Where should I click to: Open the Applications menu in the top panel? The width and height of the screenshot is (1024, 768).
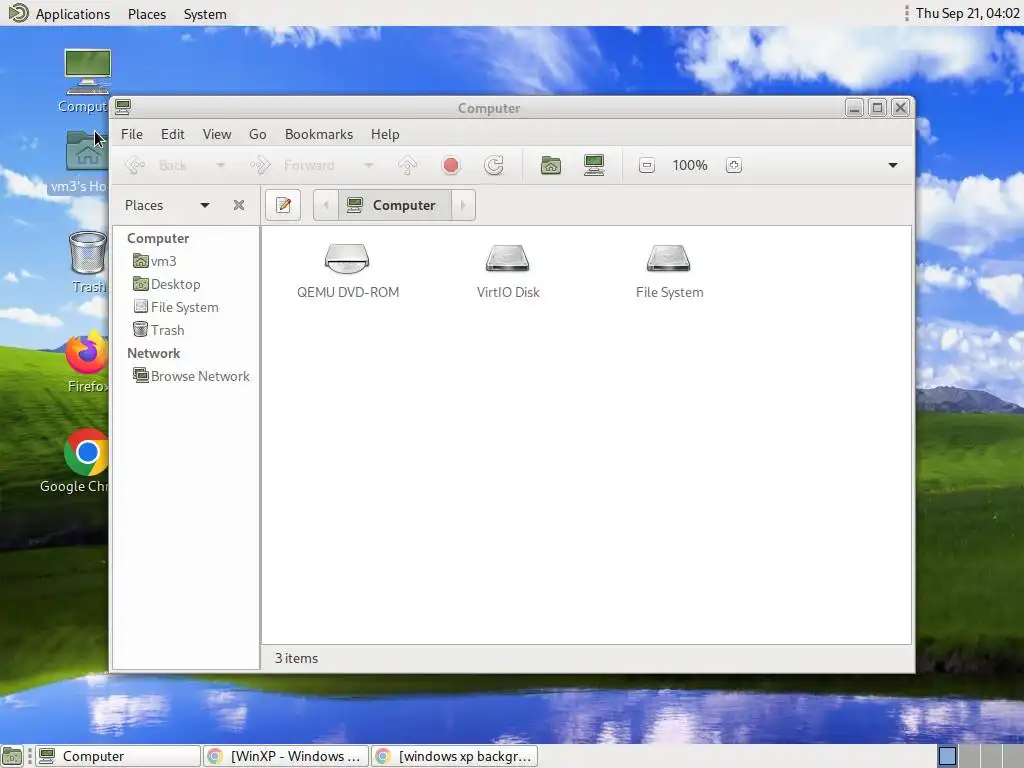(59, 14)
